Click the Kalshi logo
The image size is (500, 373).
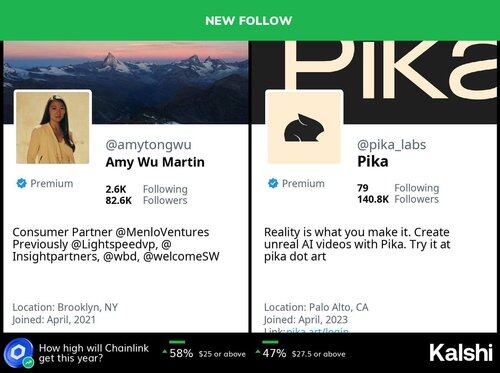point(461,353)
